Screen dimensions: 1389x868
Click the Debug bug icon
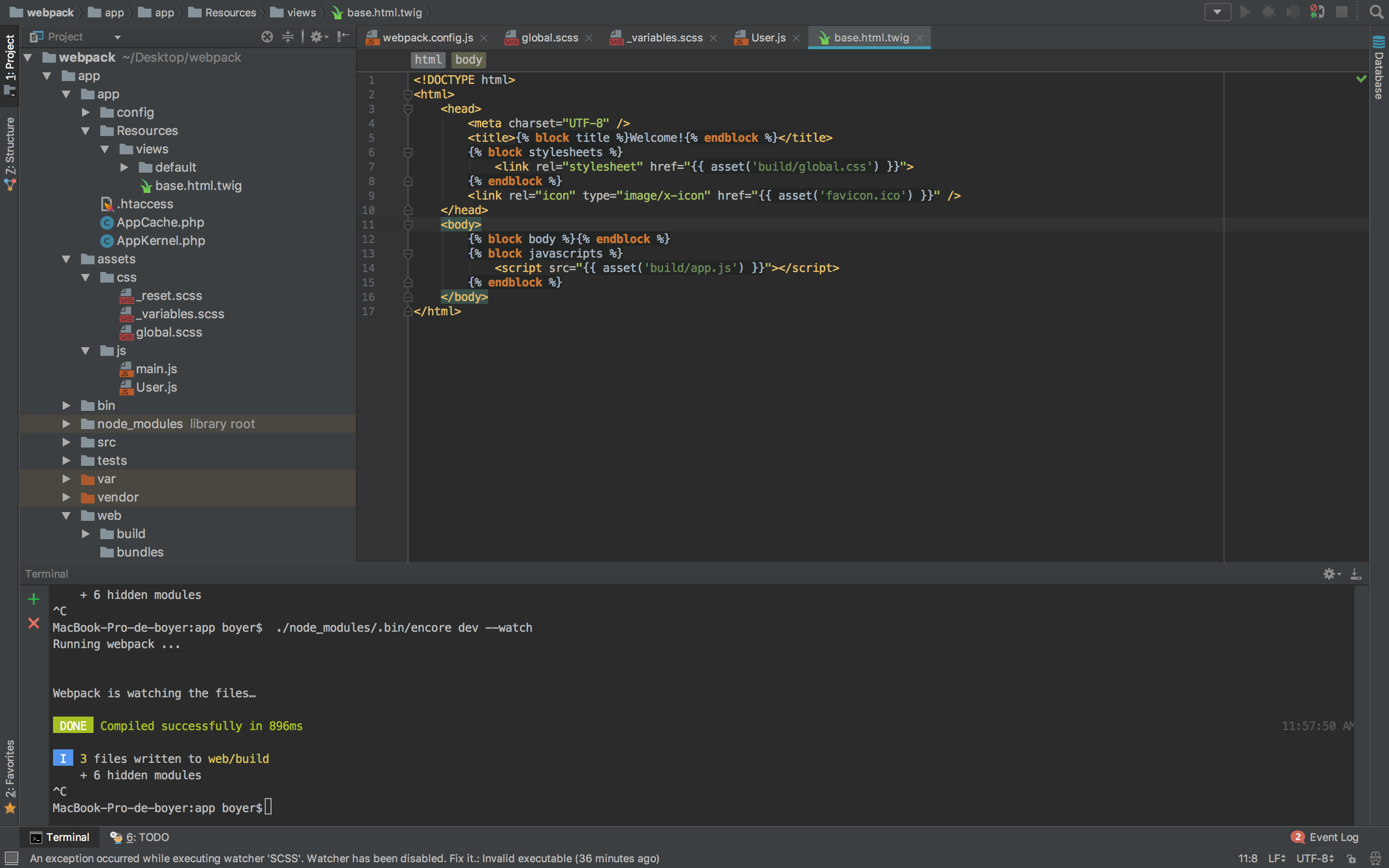click(1268, 12)
